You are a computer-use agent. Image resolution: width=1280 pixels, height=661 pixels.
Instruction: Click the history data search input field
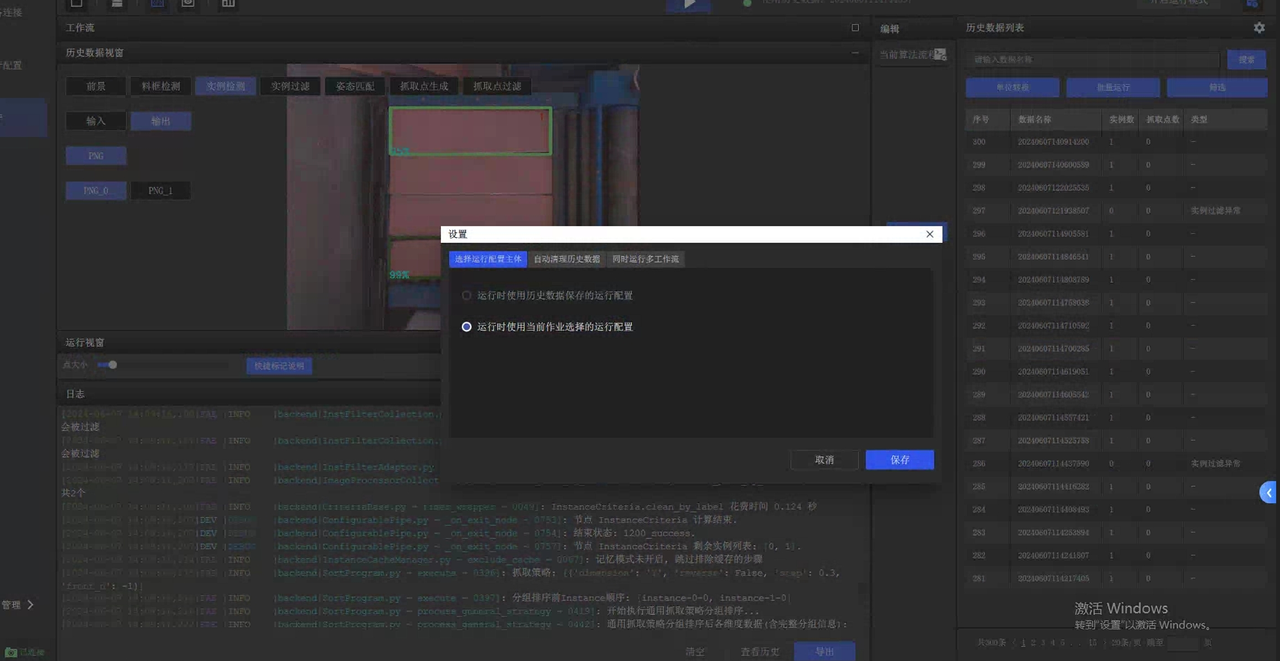(1092, 60)
